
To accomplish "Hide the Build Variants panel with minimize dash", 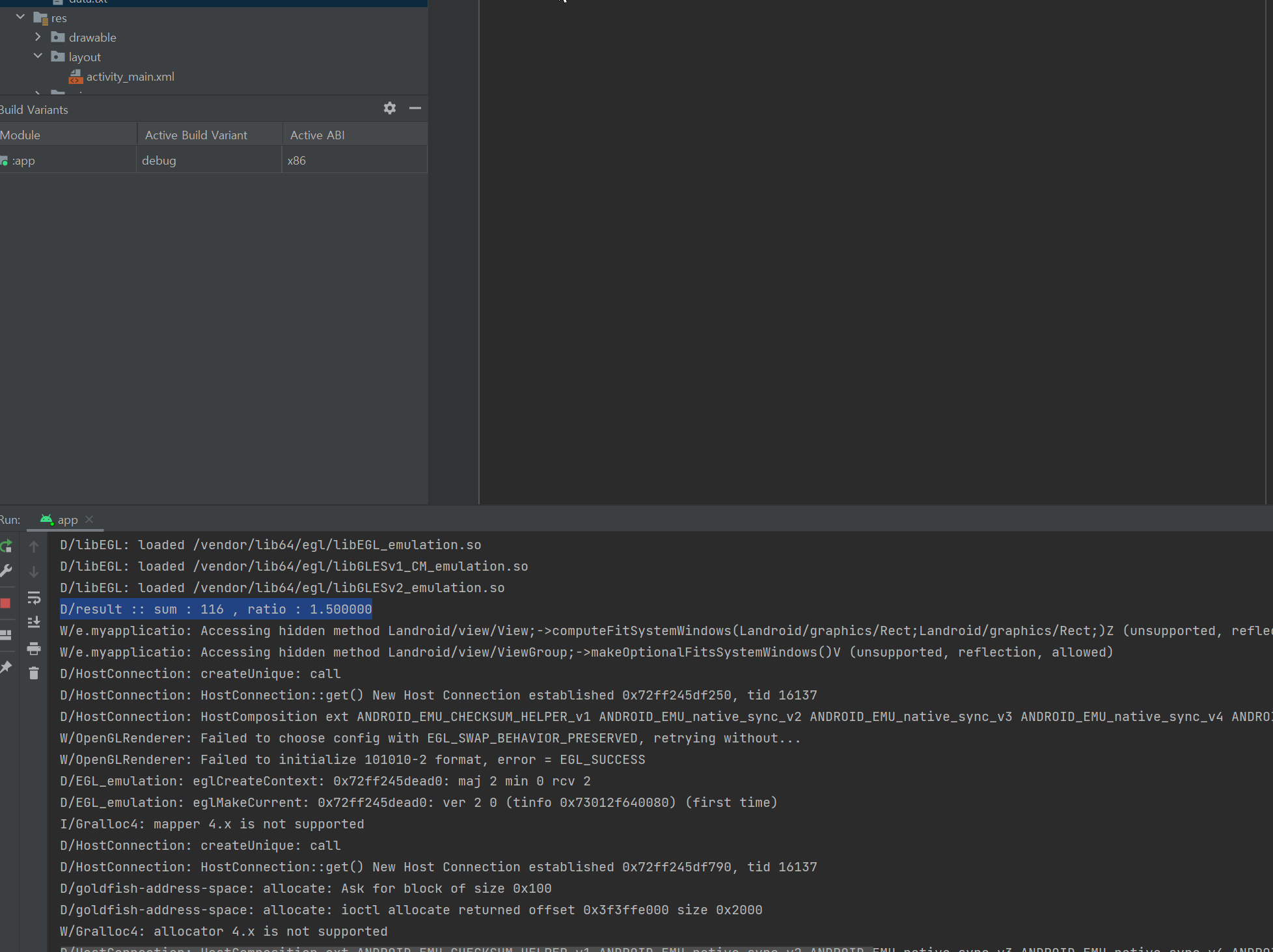I will tap(415, 109).
